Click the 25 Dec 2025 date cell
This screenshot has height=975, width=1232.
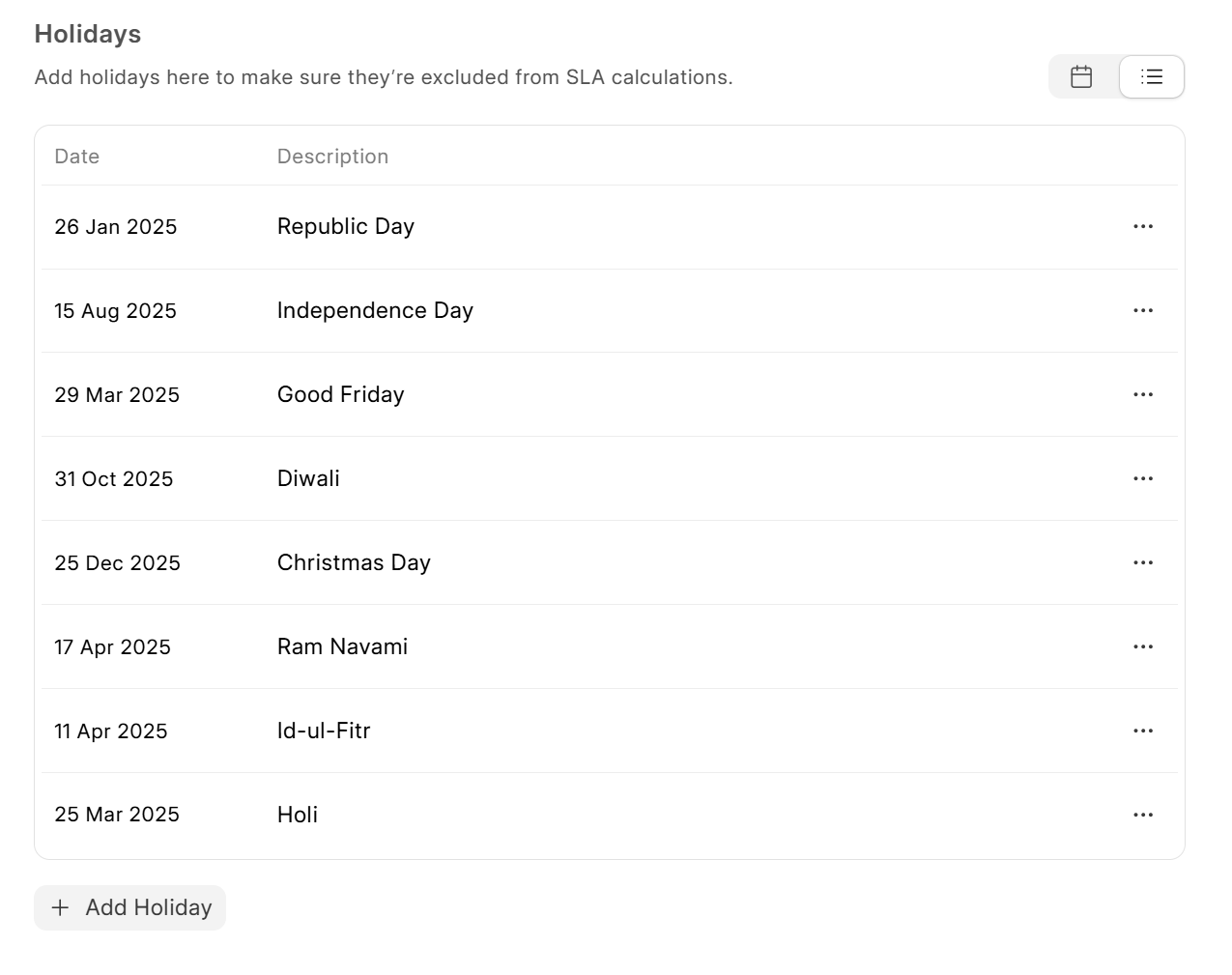tap(117, 562)
